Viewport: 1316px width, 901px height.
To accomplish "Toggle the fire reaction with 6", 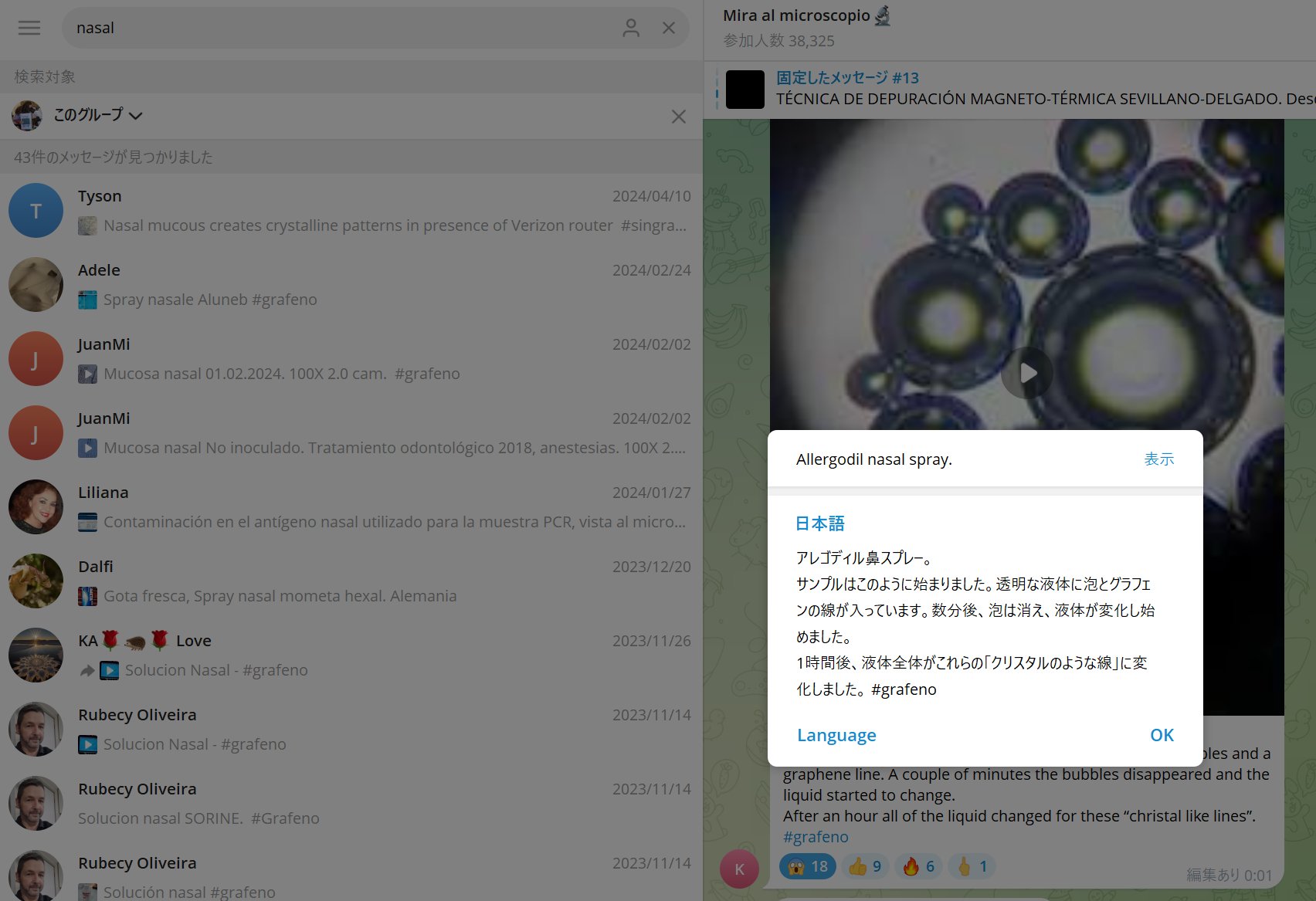I will point(919,866).
